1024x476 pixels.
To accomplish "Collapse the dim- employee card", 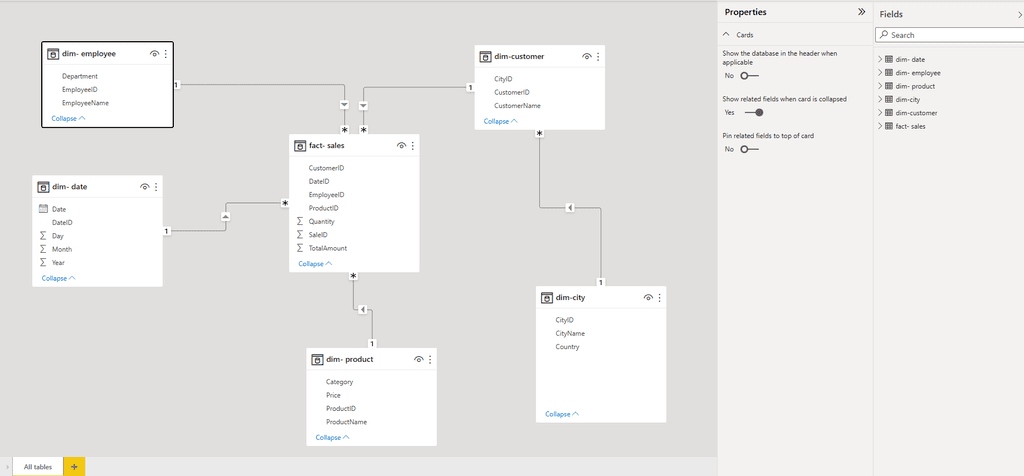I will click(x=69, y=119).
